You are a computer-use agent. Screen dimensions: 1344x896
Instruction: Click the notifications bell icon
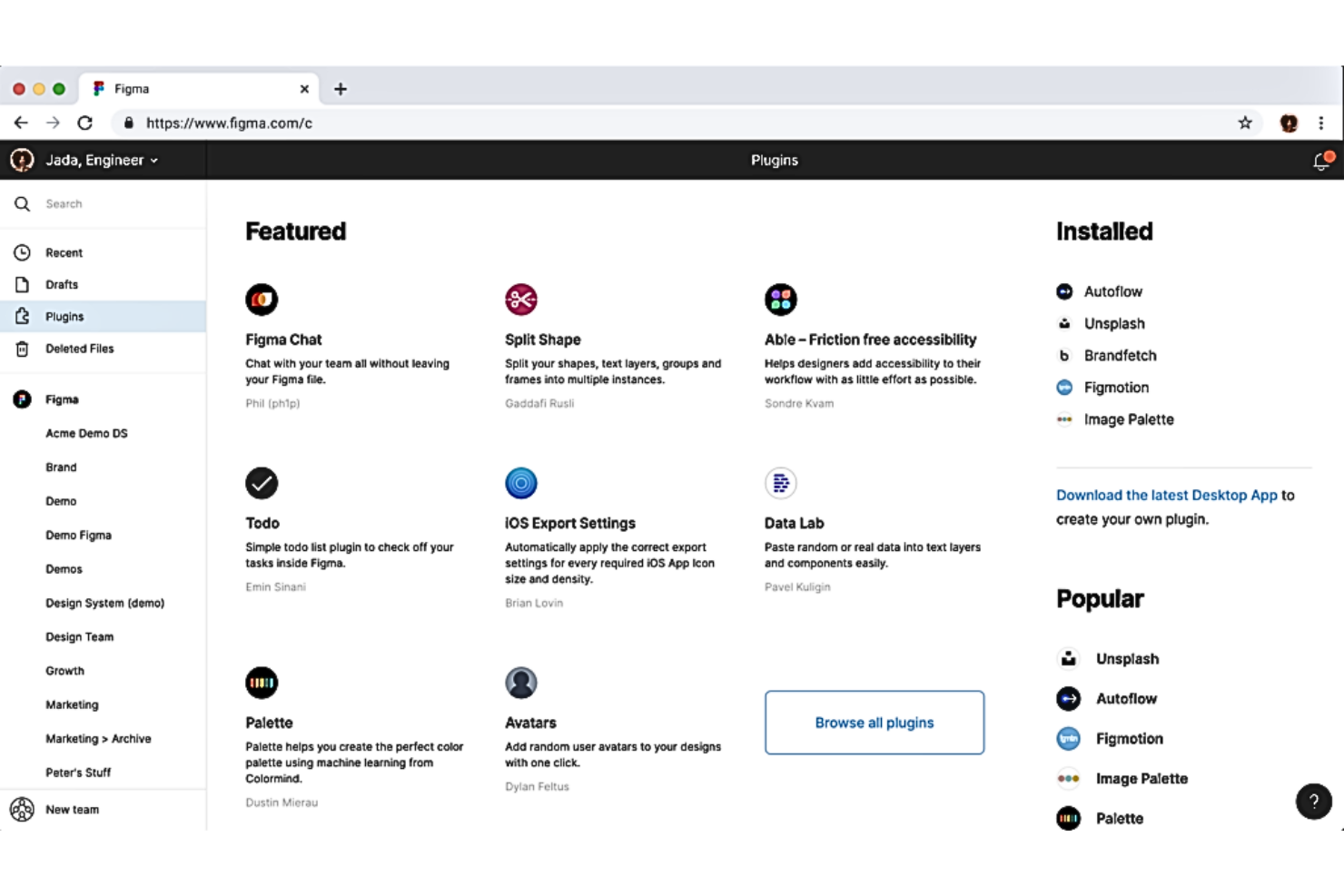(x=1323, y=161)
